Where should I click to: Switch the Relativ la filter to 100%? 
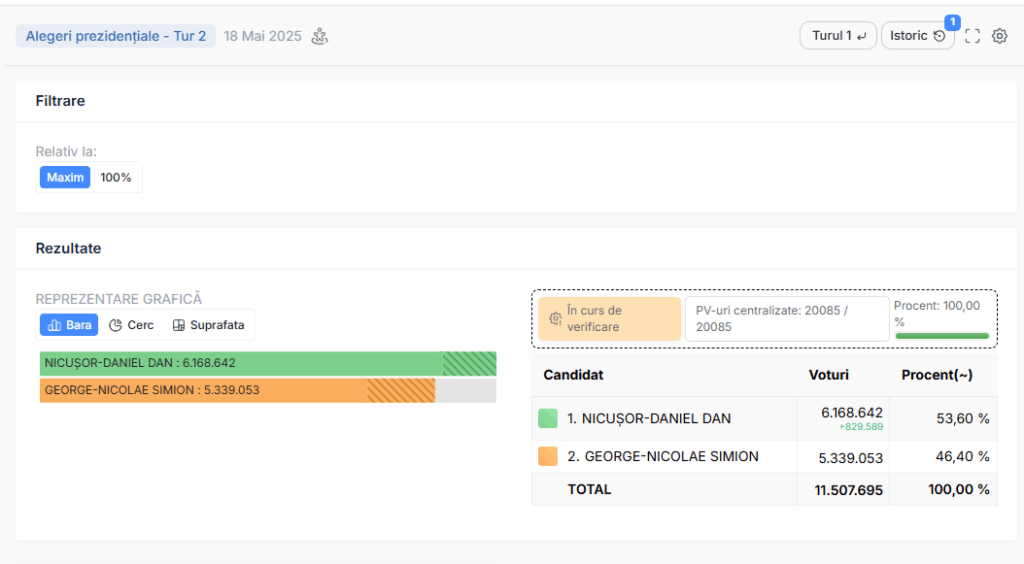pyautogui.click(x=116, y=177)
